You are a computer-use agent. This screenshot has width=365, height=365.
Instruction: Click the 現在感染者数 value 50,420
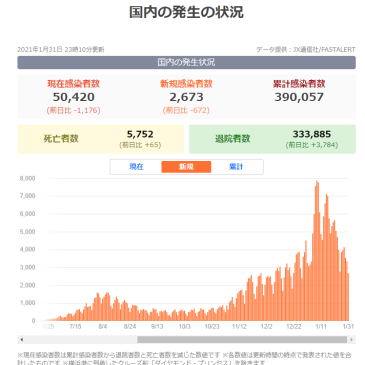click(x=74, y=97)
